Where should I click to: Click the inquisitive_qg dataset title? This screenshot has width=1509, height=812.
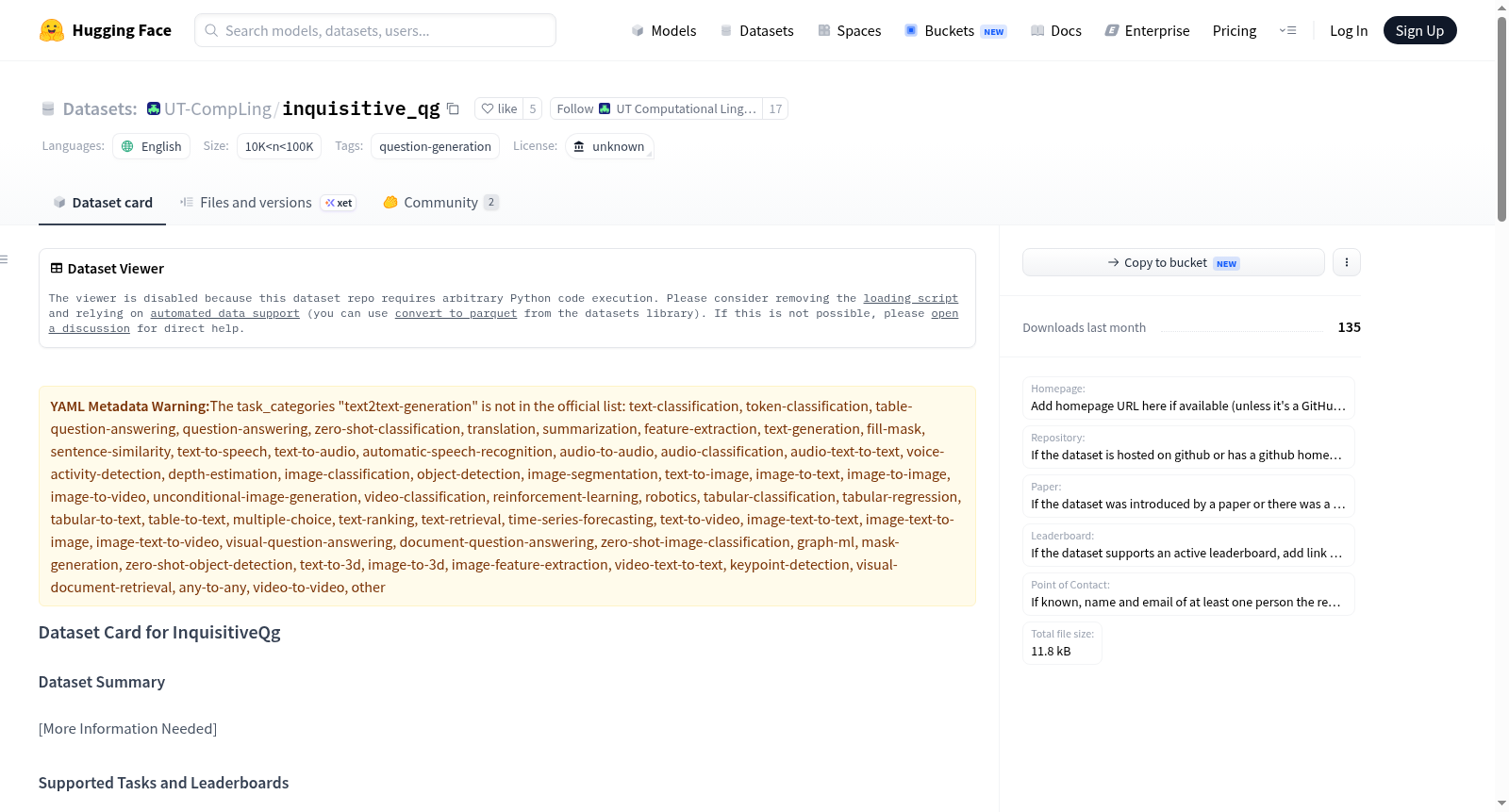(x=361, y=108)
